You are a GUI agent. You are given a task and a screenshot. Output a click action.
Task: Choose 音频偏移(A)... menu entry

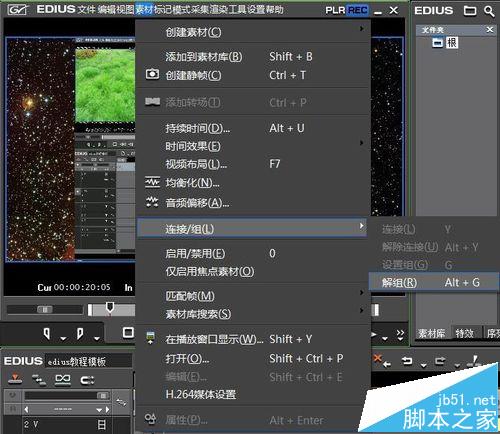(x=253, y=203)
